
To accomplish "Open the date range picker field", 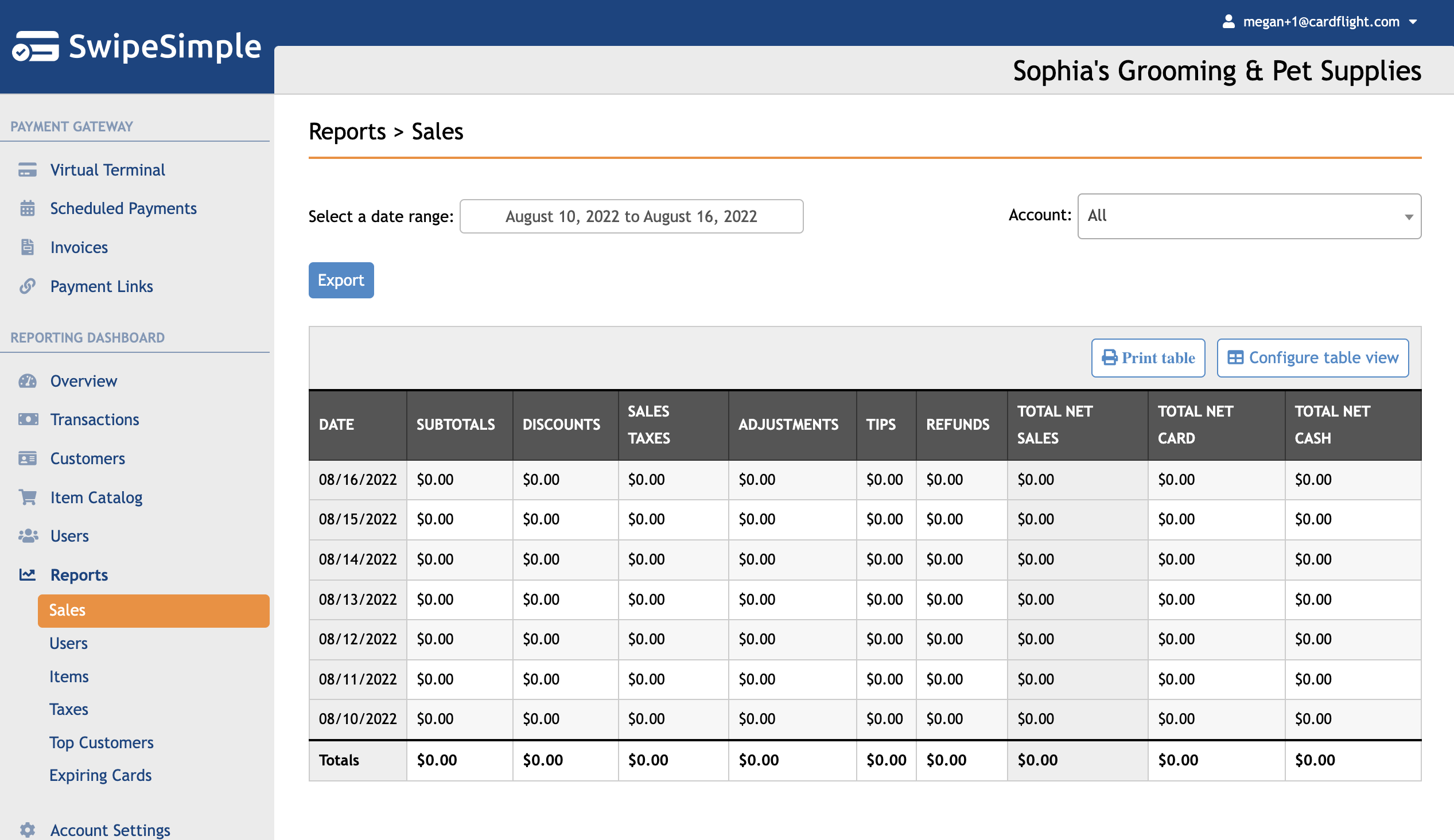I will 632,216.
